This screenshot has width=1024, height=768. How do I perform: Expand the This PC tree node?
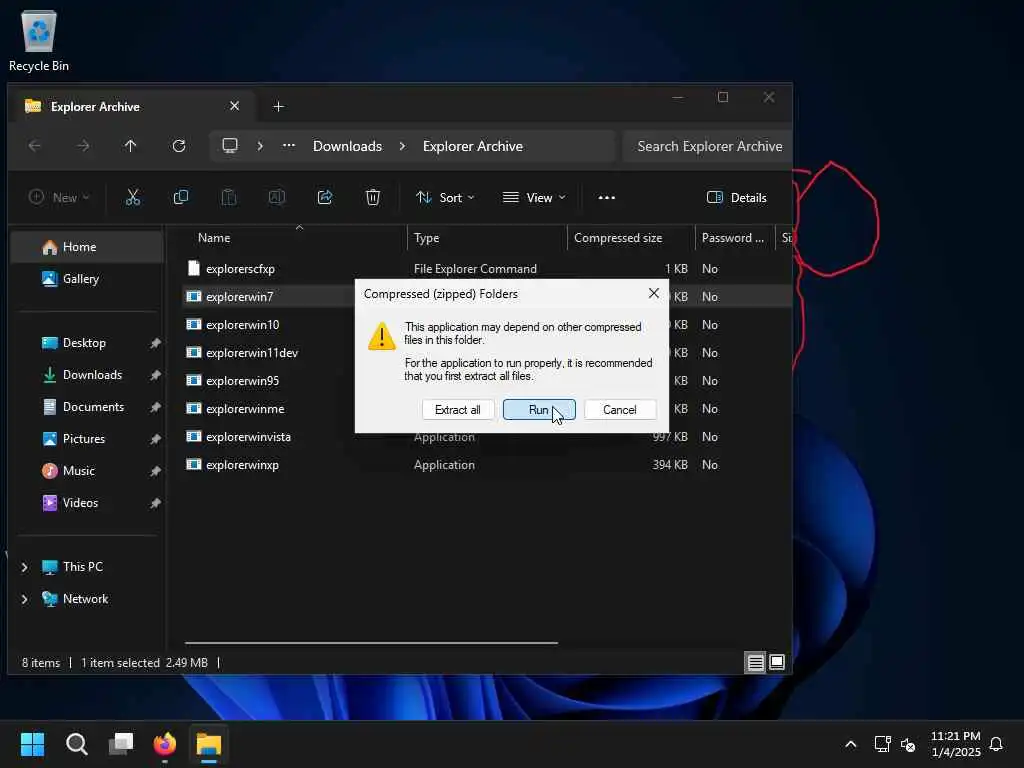click(25, 567)
